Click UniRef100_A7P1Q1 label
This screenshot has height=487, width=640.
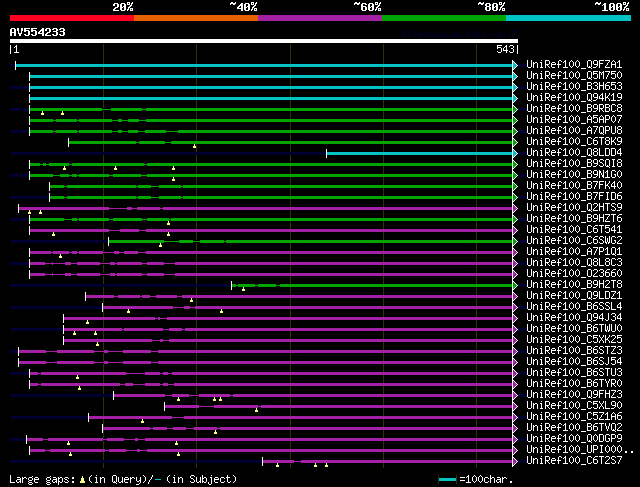pos(574,252)
